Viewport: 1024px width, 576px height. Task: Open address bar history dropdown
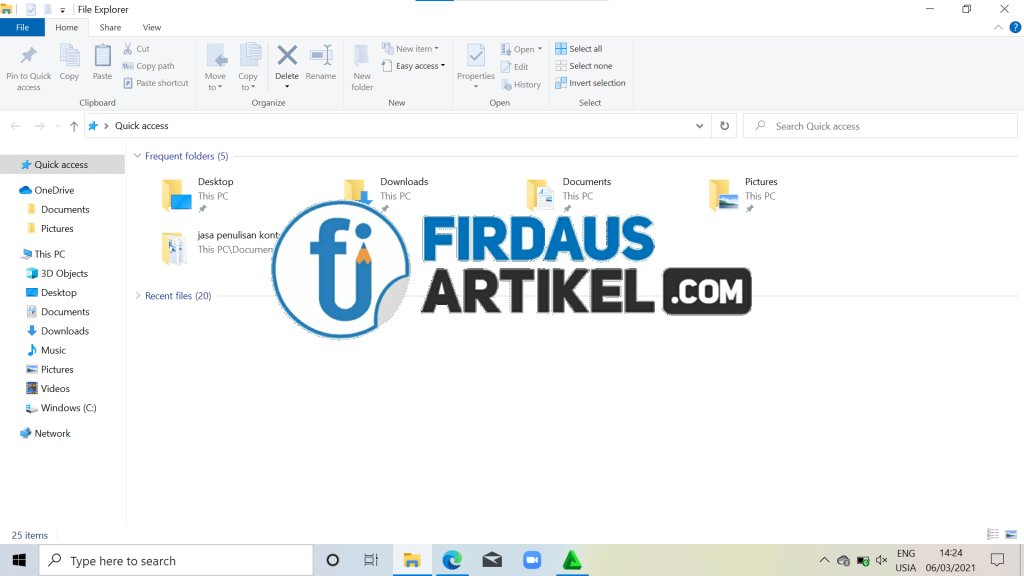pos(699,126)
